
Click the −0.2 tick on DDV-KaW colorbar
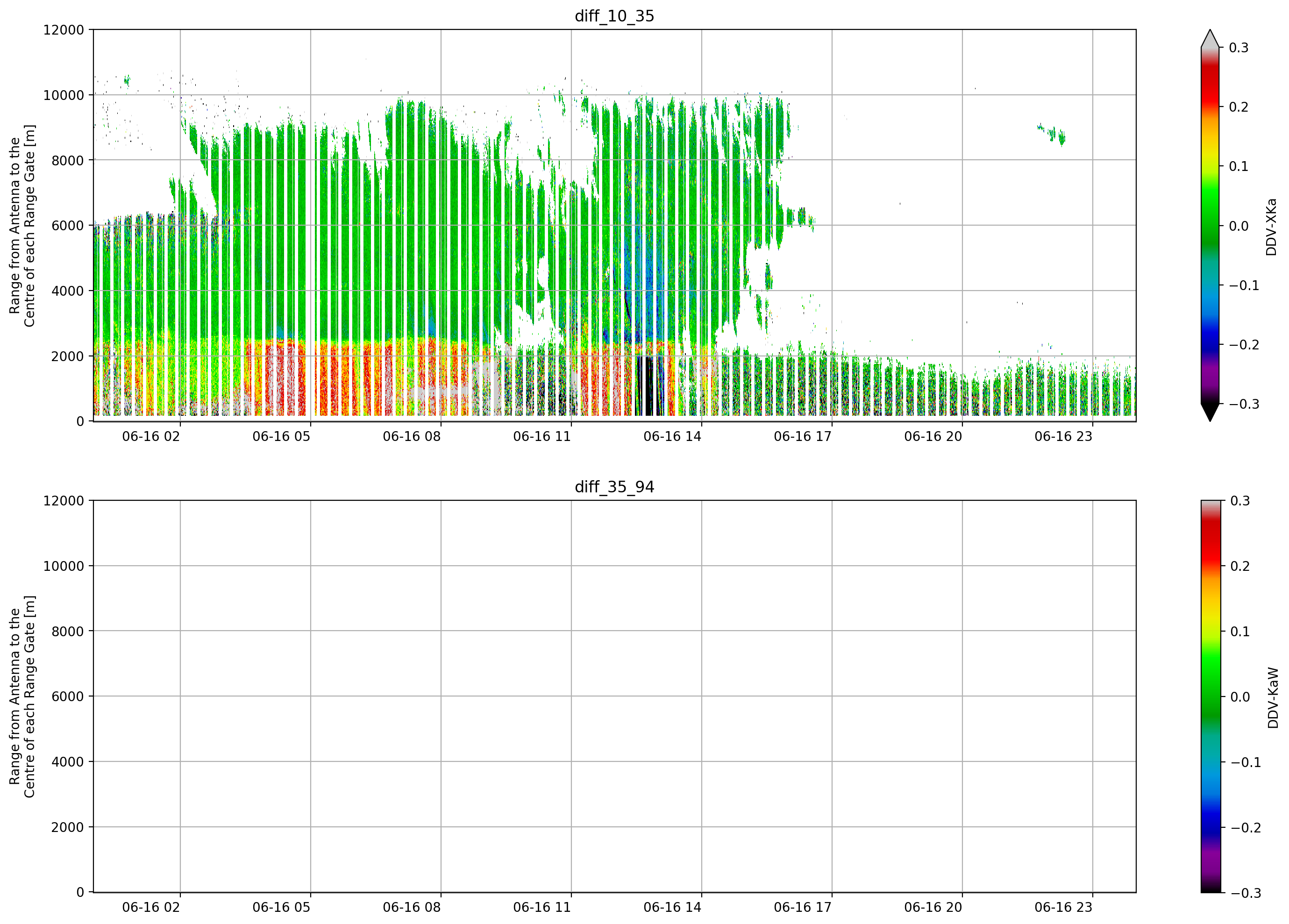pyautogui.click(x=1245, y=827)
